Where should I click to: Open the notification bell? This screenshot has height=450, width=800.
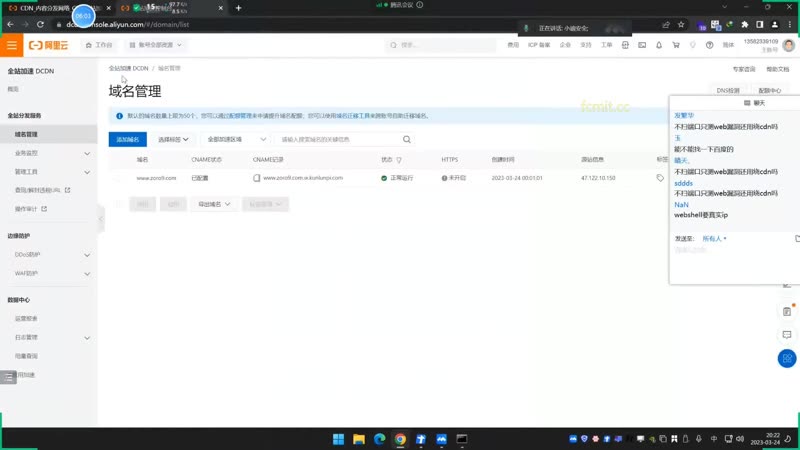659,45
